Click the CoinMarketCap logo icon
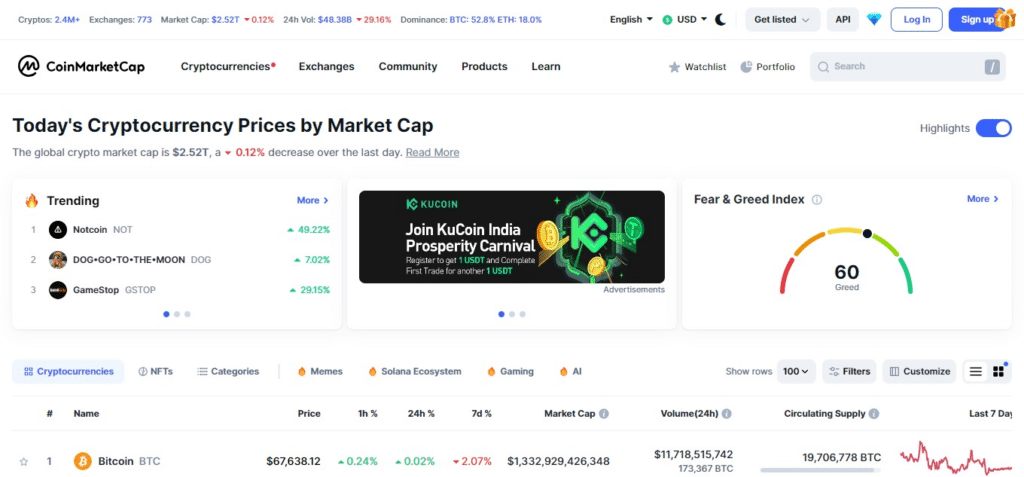This screenshot has height=477, width=1024. point(28,66)
